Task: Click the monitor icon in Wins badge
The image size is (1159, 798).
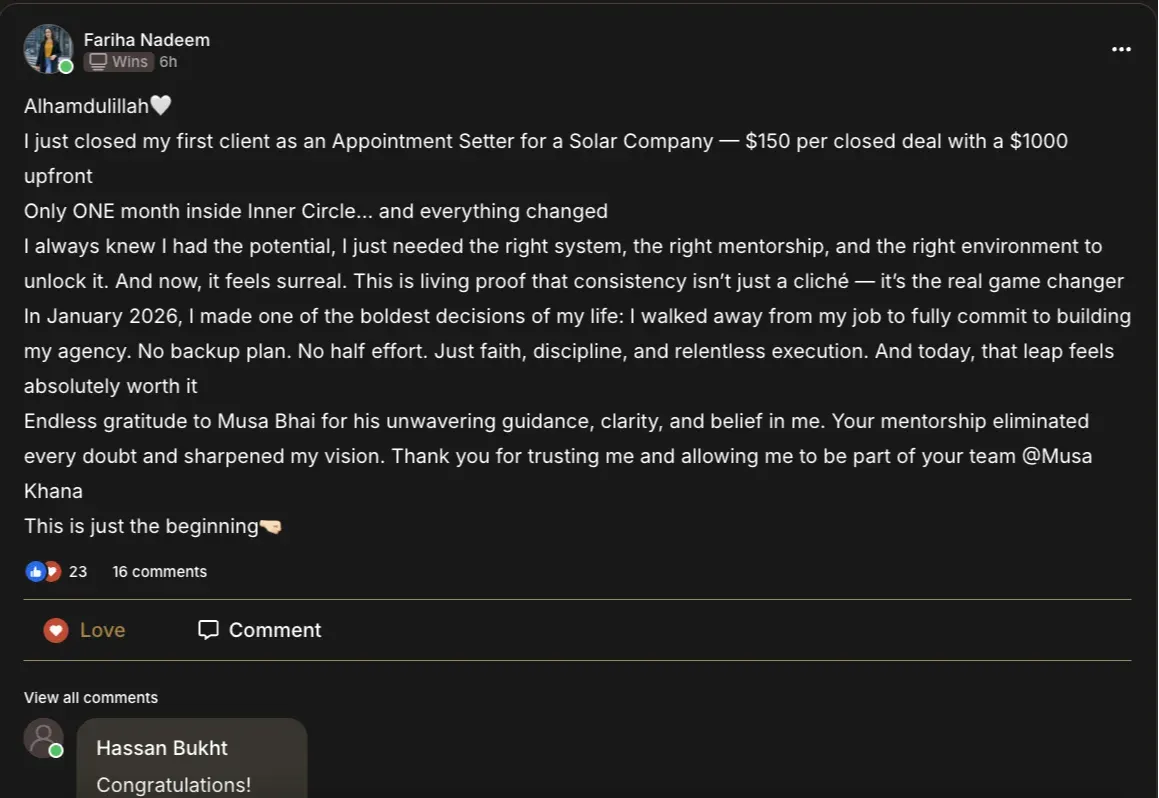Action: [98, 62]
